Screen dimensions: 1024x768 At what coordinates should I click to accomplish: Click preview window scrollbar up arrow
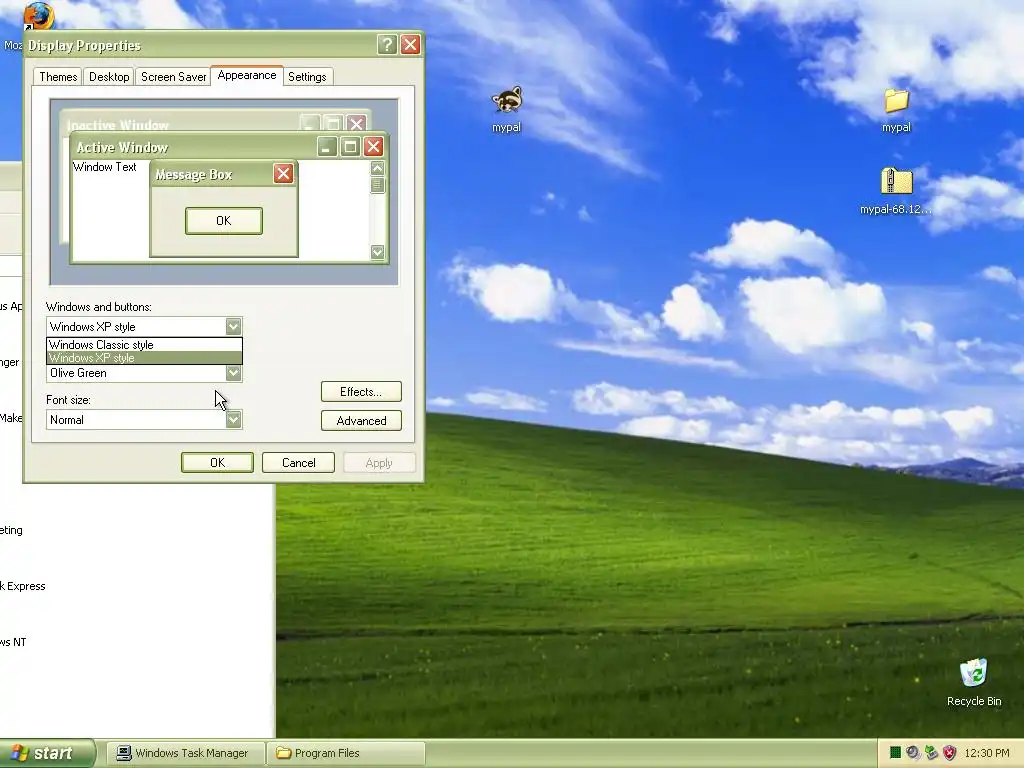click(377, 168)
